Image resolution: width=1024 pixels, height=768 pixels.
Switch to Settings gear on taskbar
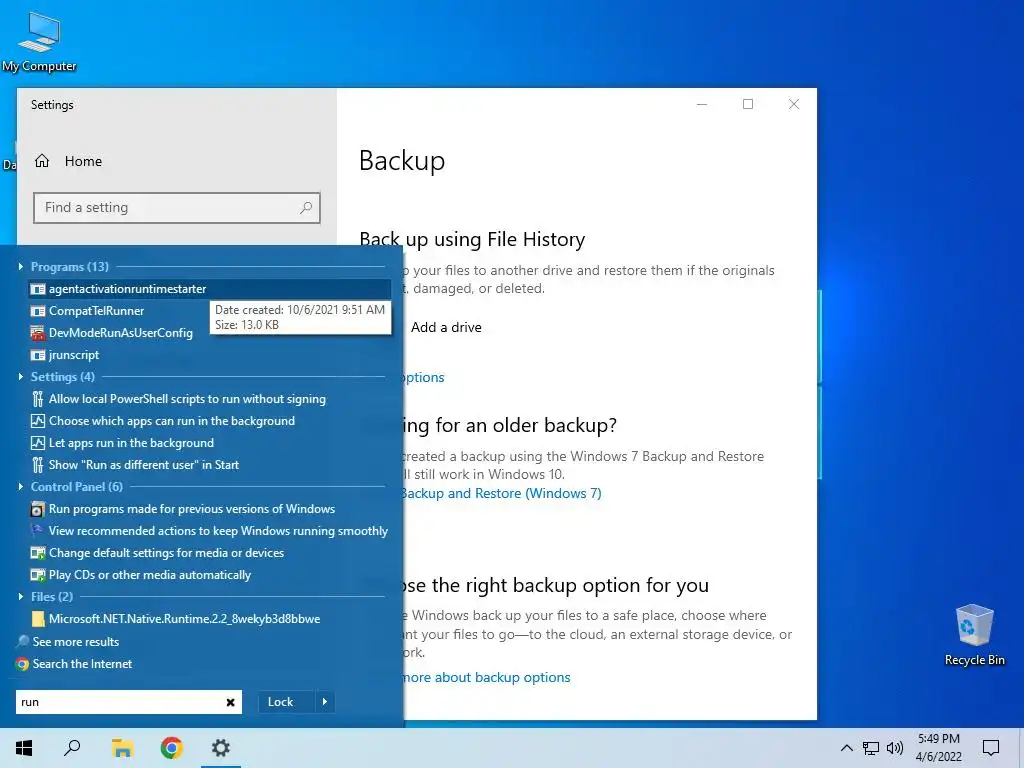(x=221, y=748)
